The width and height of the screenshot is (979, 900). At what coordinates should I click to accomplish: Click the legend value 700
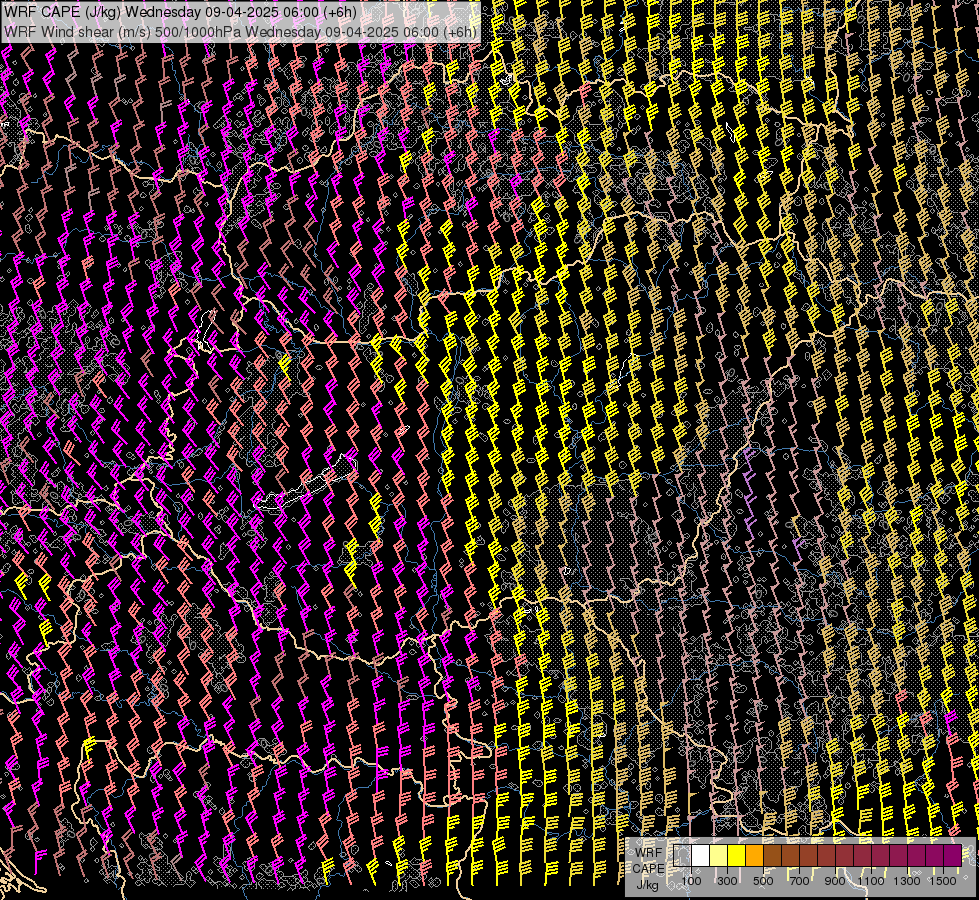click(799, 881)
